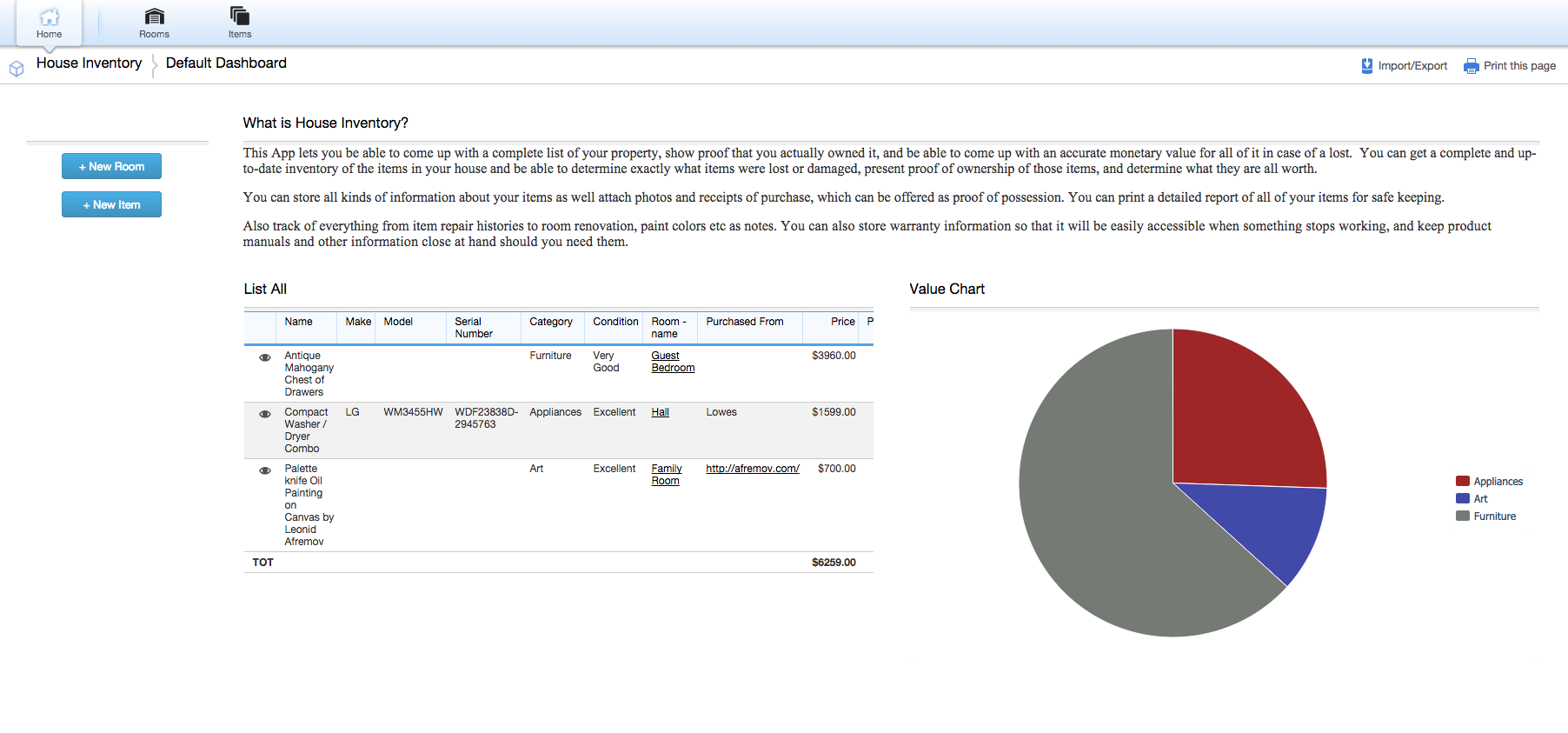Open the Items section icon

coord(240,16)
